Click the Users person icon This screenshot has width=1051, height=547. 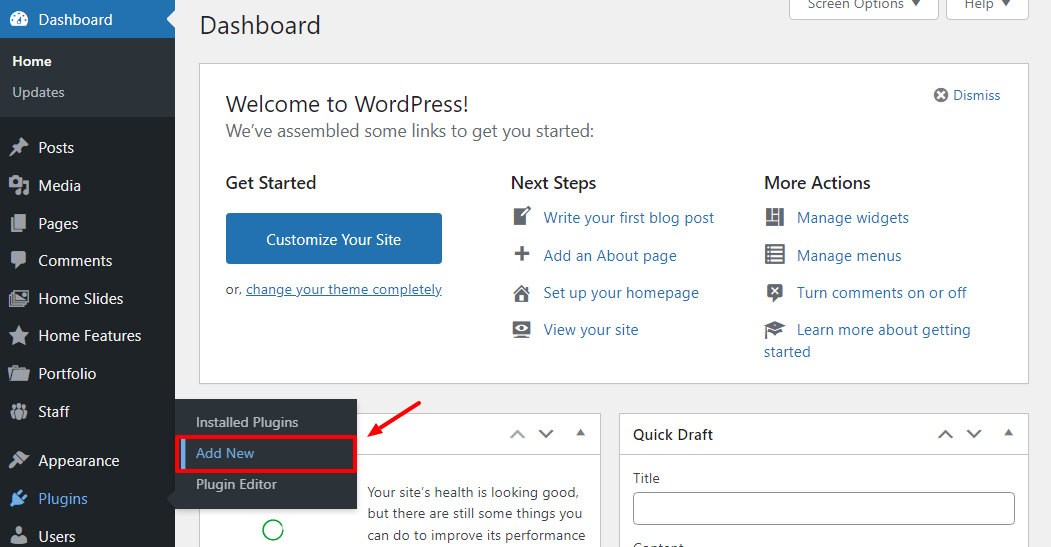19,536
